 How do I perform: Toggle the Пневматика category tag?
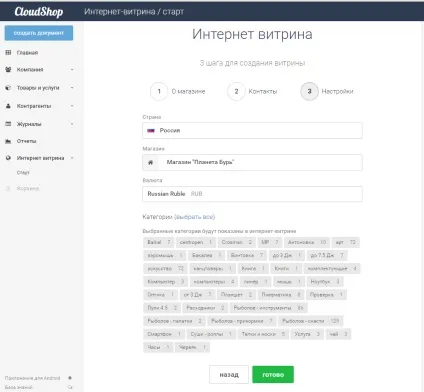(x=281, y=295)
